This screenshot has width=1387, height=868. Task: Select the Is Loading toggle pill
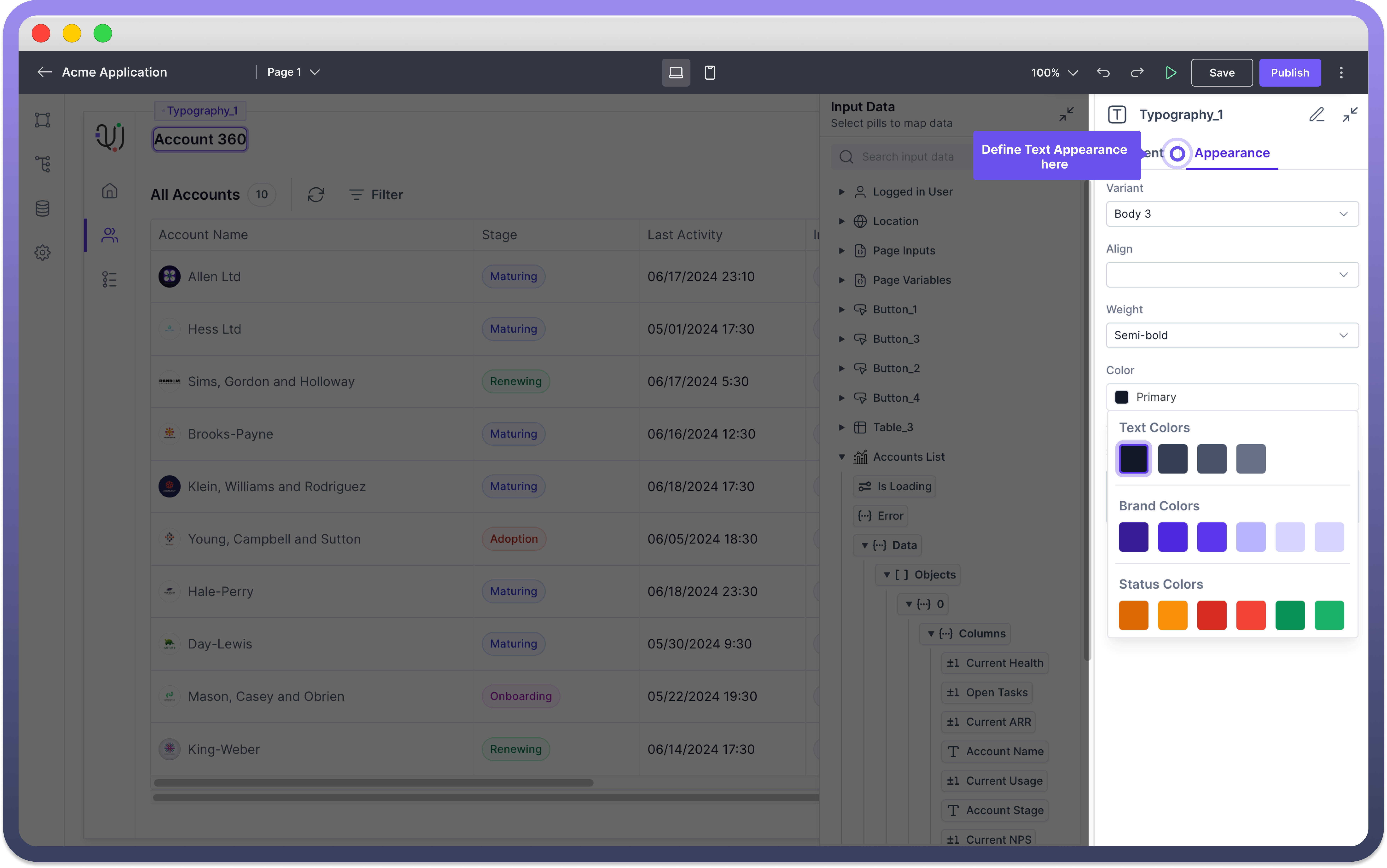tap(895, 486)
